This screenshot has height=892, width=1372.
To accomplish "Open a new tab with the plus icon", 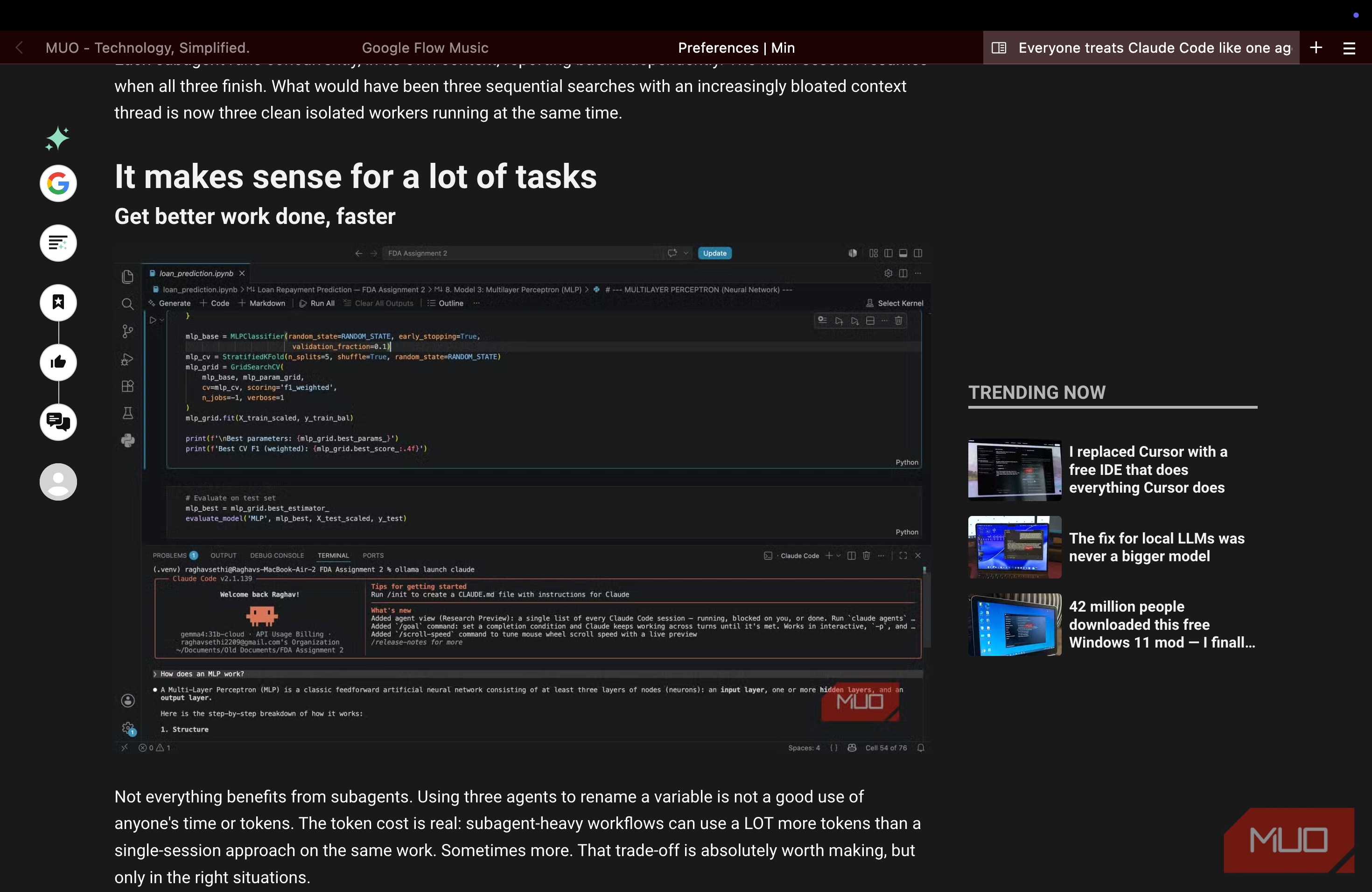I will [x=1316, y=48].
